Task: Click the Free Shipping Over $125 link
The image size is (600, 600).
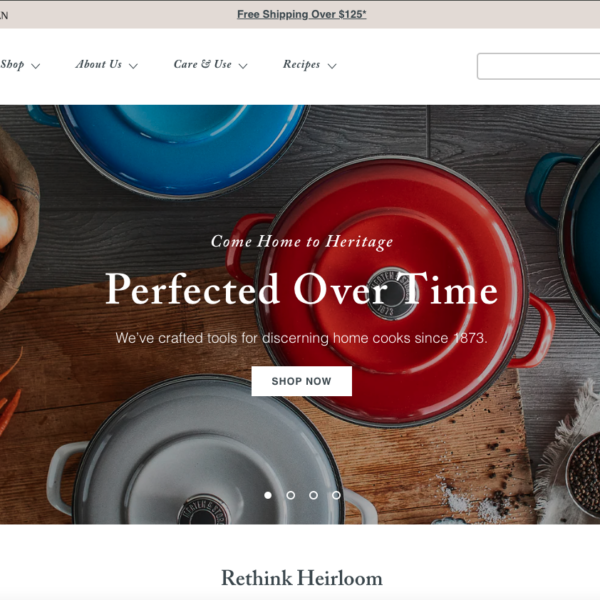Action: [x=302, y=15]
